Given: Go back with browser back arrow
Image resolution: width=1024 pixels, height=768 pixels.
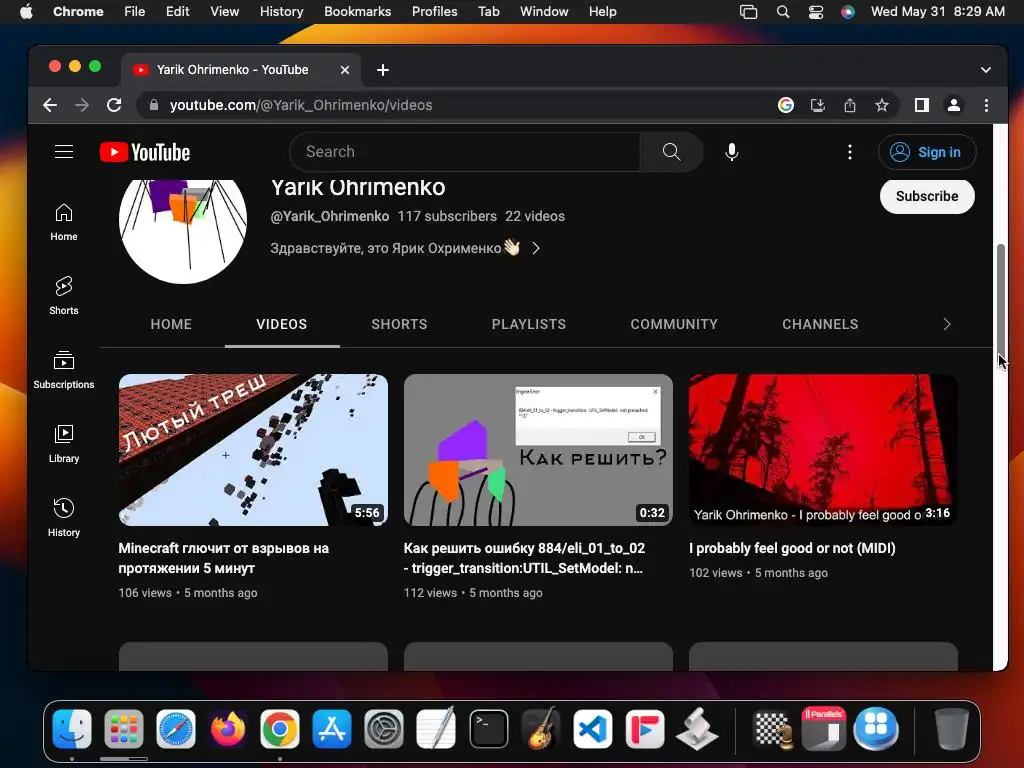Looking at the screenshot, I should tap(50, 105).
